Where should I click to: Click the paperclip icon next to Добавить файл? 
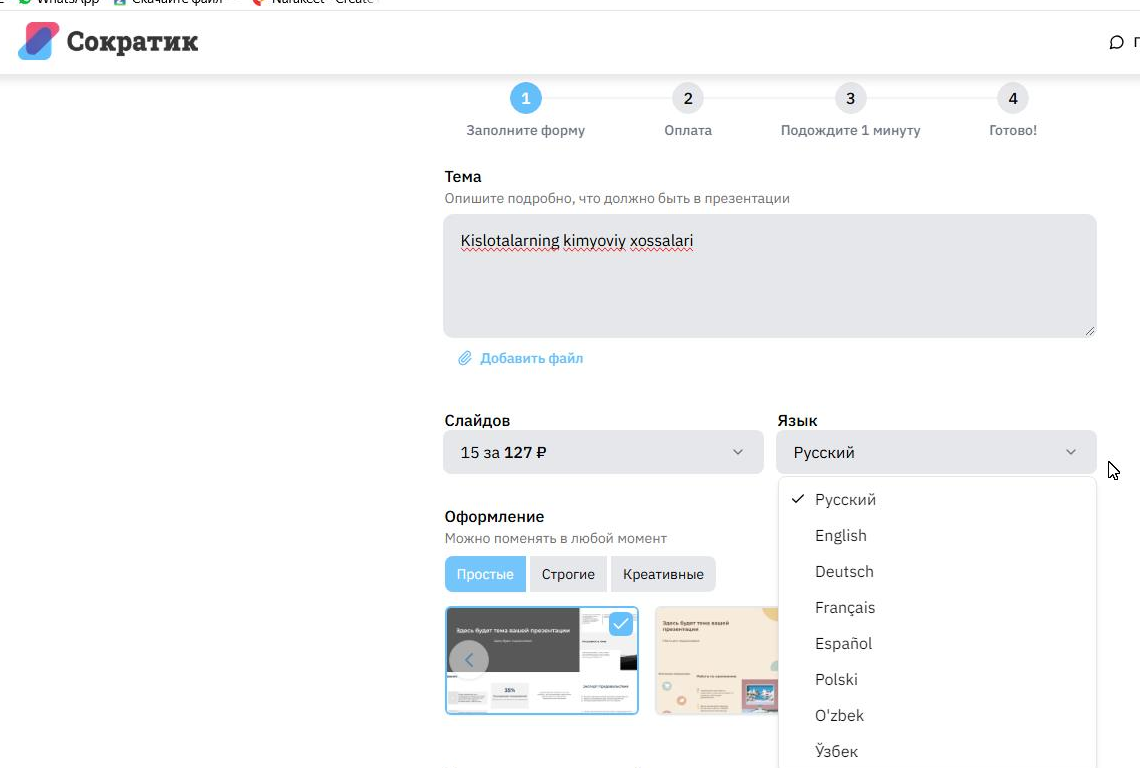[465, 358]
